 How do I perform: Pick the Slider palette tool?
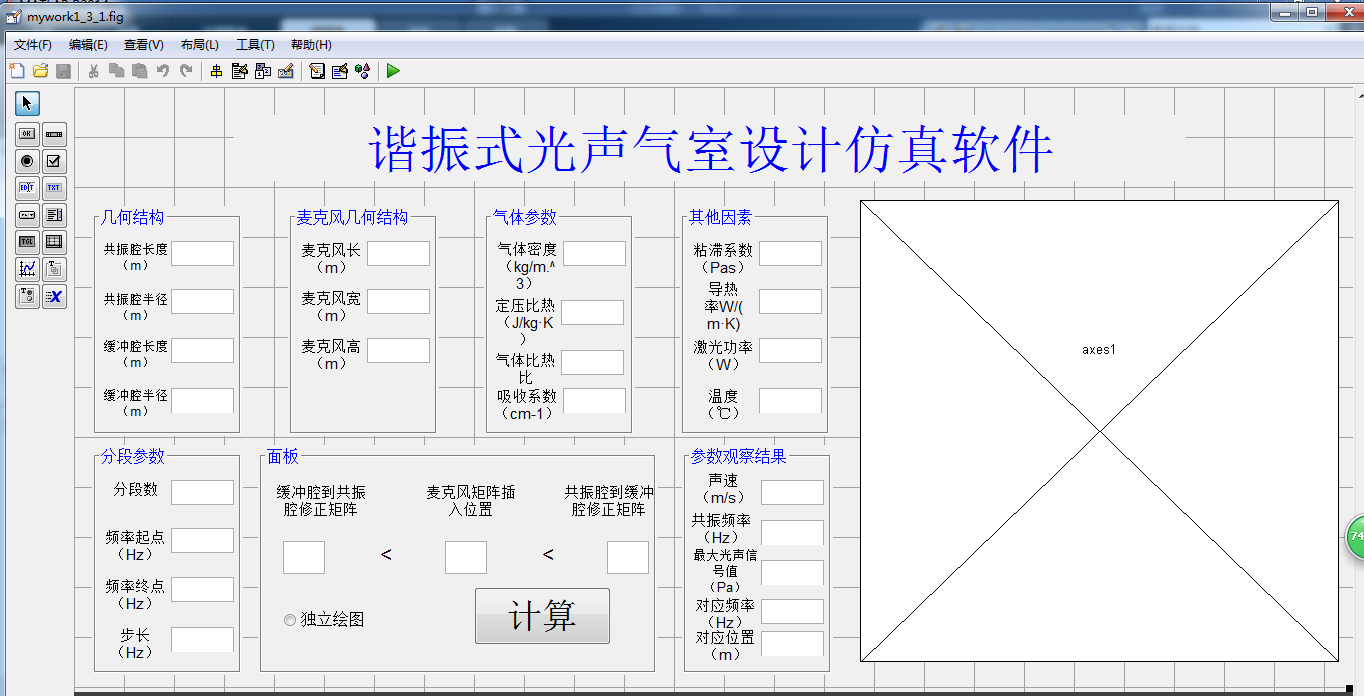coord(54,133)
